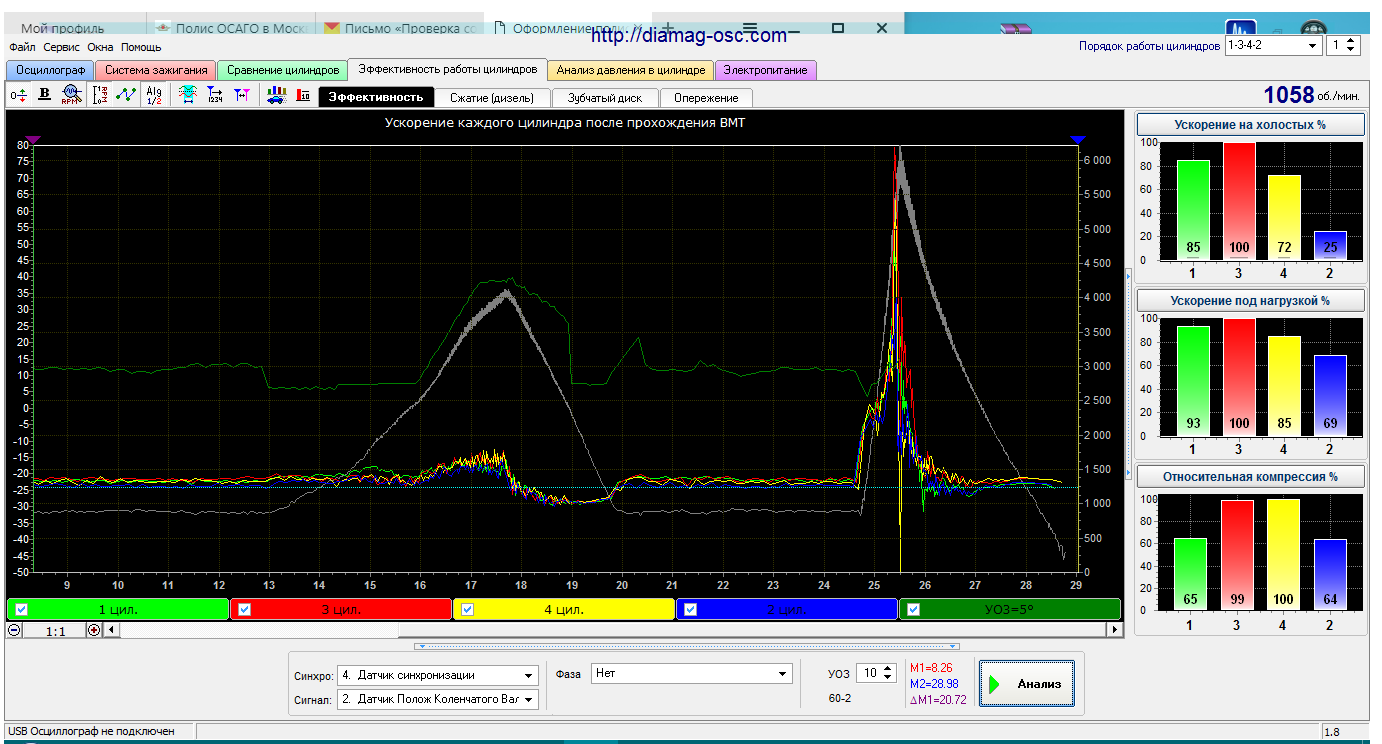
Task: Switch to the Сравнение цилиндров tab
Action: point(283,70)
